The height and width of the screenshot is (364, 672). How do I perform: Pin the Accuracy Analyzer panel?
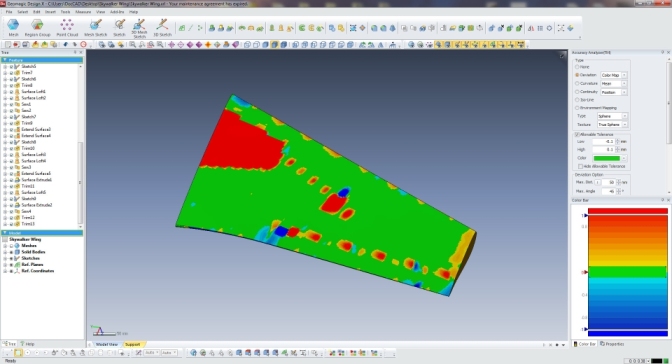[662, 52]
